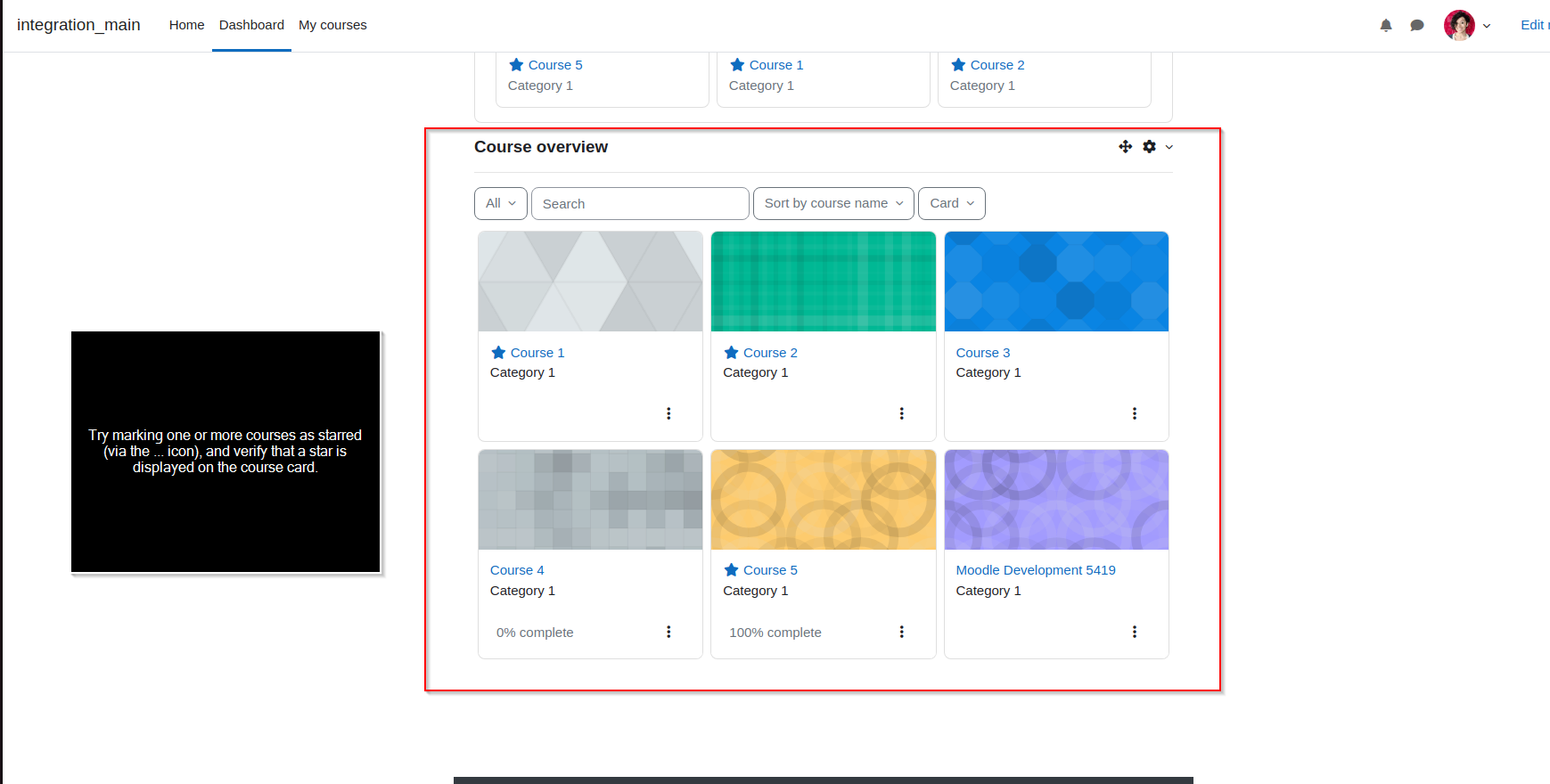Click the move block crosshair icon in Course overview
This screenshot has width=1550, height=784.
pos(1126,146)
